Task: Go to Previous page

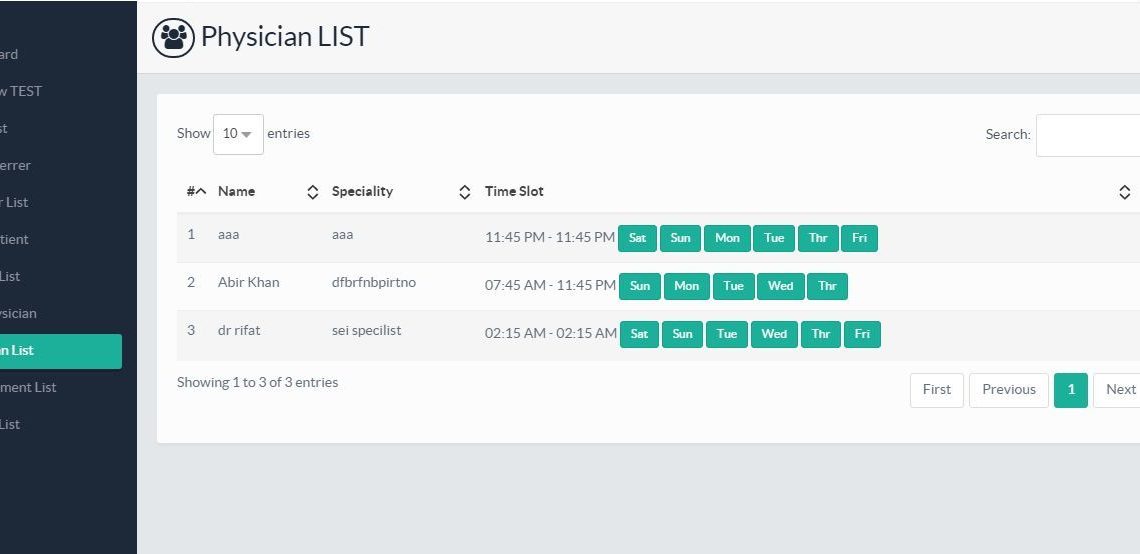Action: pos(1008,390)
